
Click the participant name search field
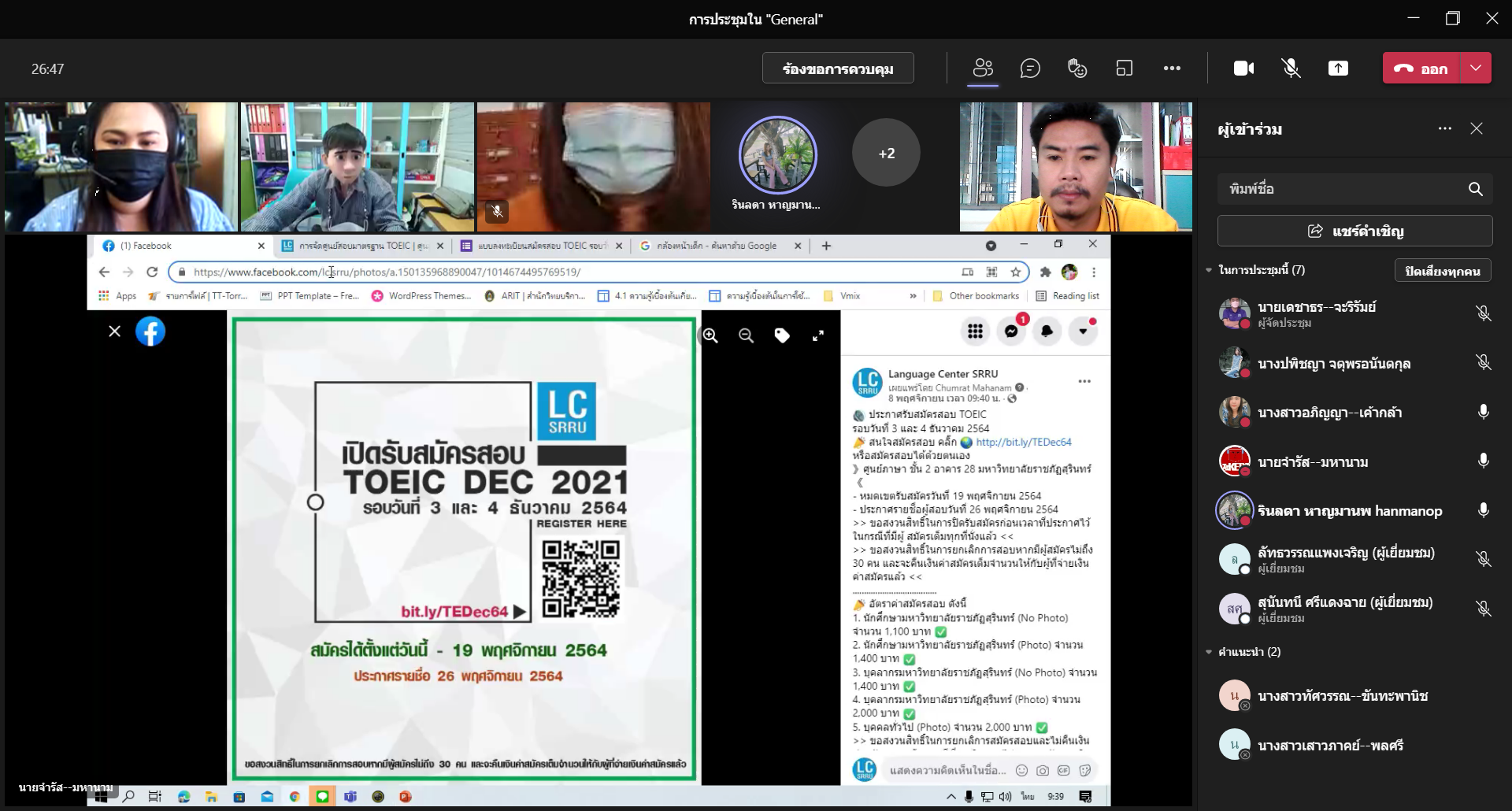(x=1343, y=189)
